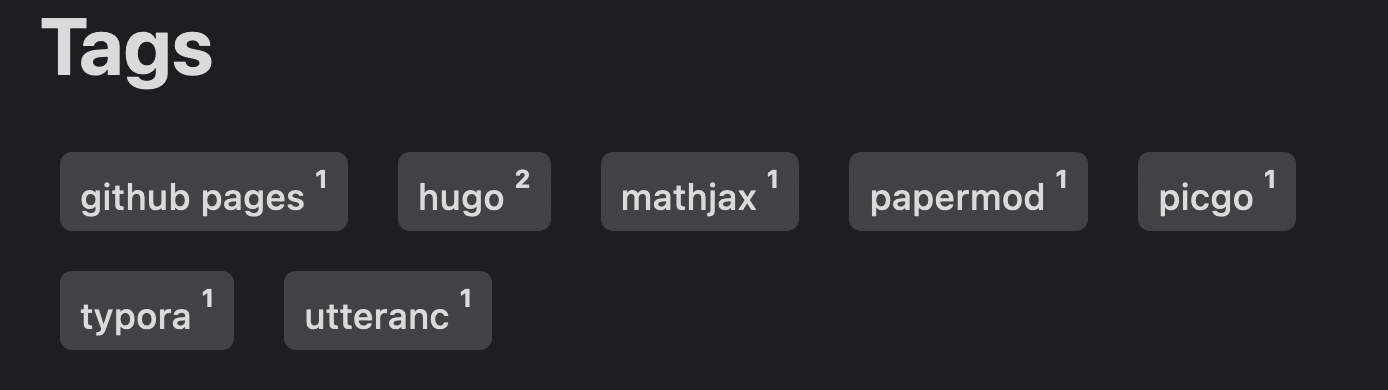Screen dimensions: 1388x390
Task: Browse posts tagged picgo
Action: pos(1217,192)
